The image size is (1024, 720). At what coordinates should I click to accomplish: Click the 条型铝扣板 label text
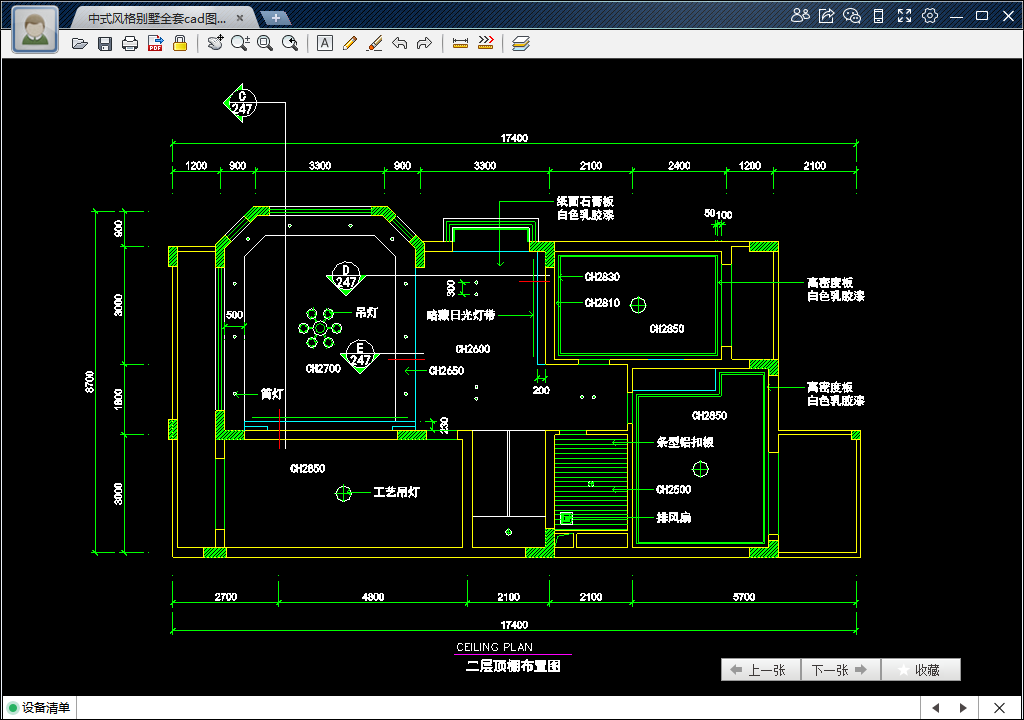(x=685, y=442)
